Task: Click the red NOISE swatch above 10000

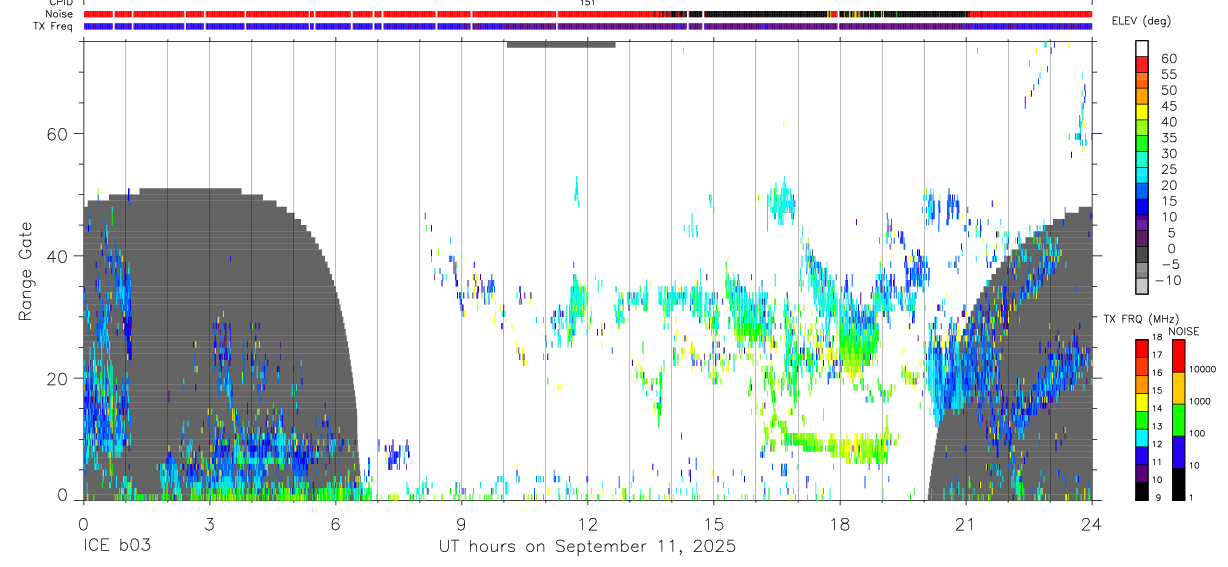Action: (1178, 355)
